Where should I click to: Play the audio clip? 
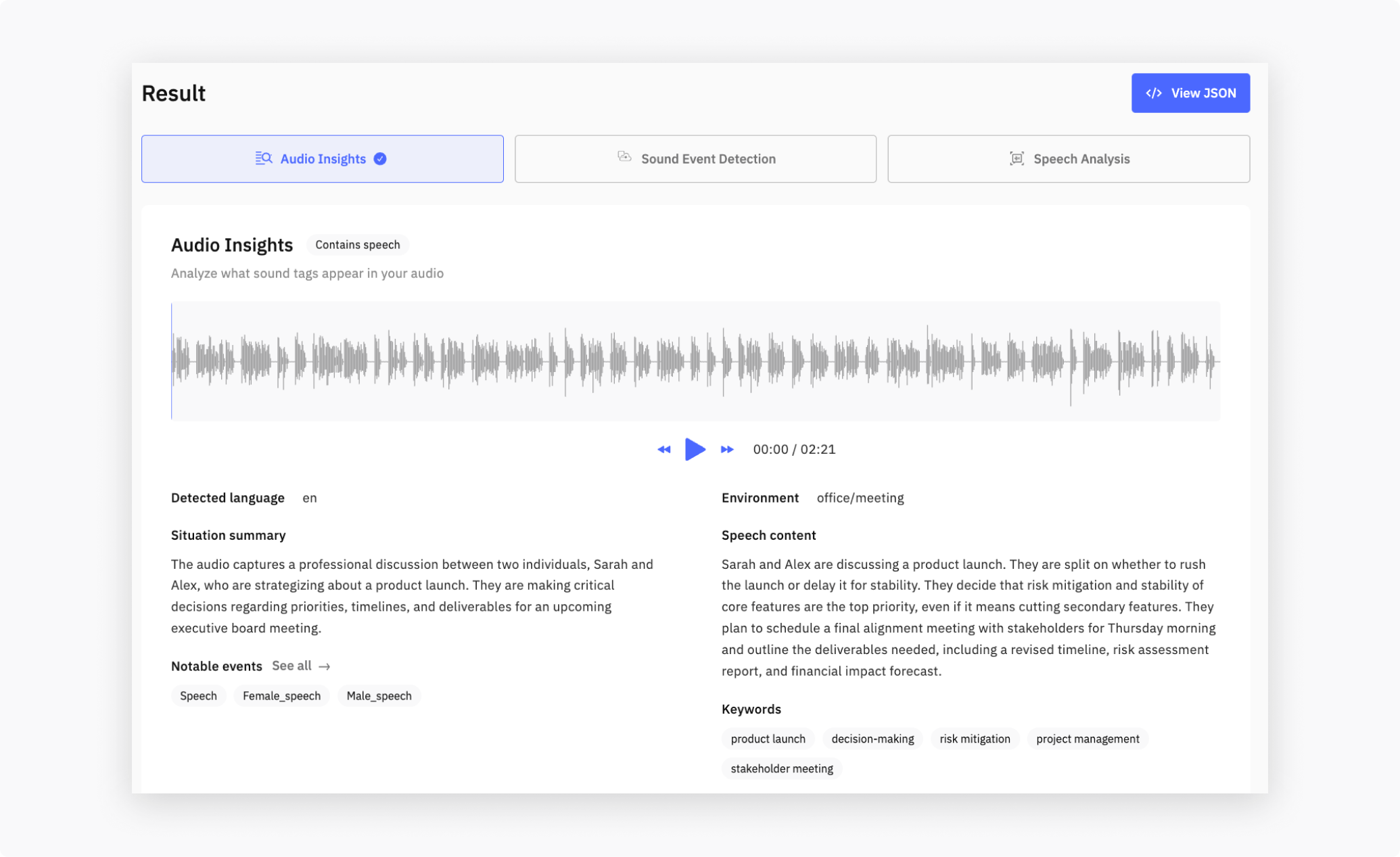[x=695, y=449]
